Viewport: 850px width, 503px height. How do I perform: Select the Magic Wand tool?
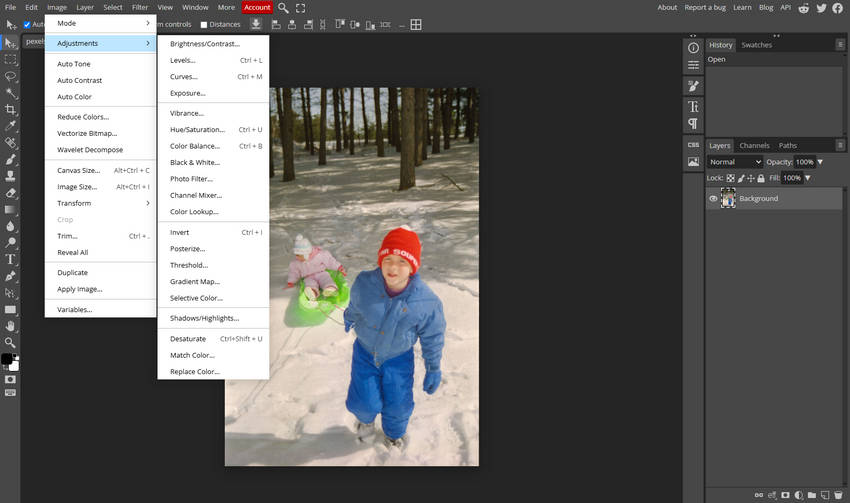10,93
